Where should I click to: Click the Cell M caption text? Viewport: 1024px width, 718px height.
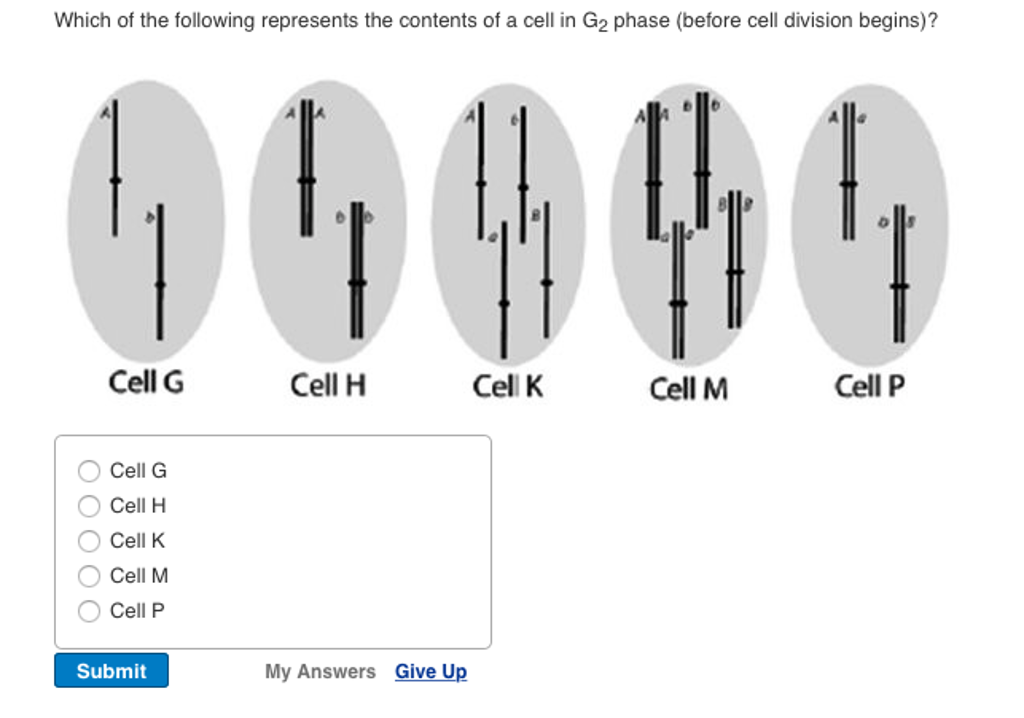689,385
